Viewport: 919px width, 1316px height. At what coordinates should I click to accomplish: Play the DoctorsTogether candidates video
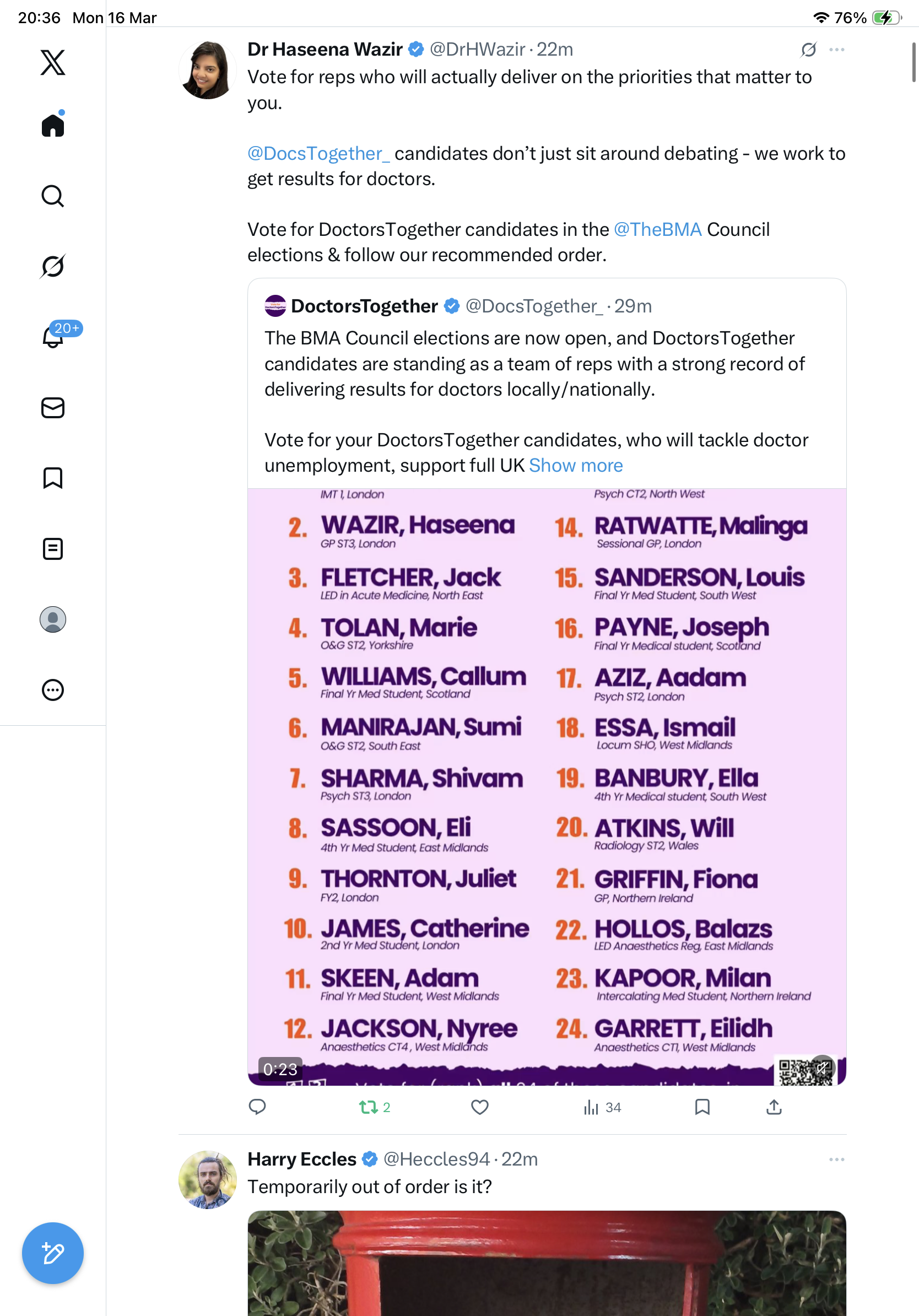coord(547,786)
